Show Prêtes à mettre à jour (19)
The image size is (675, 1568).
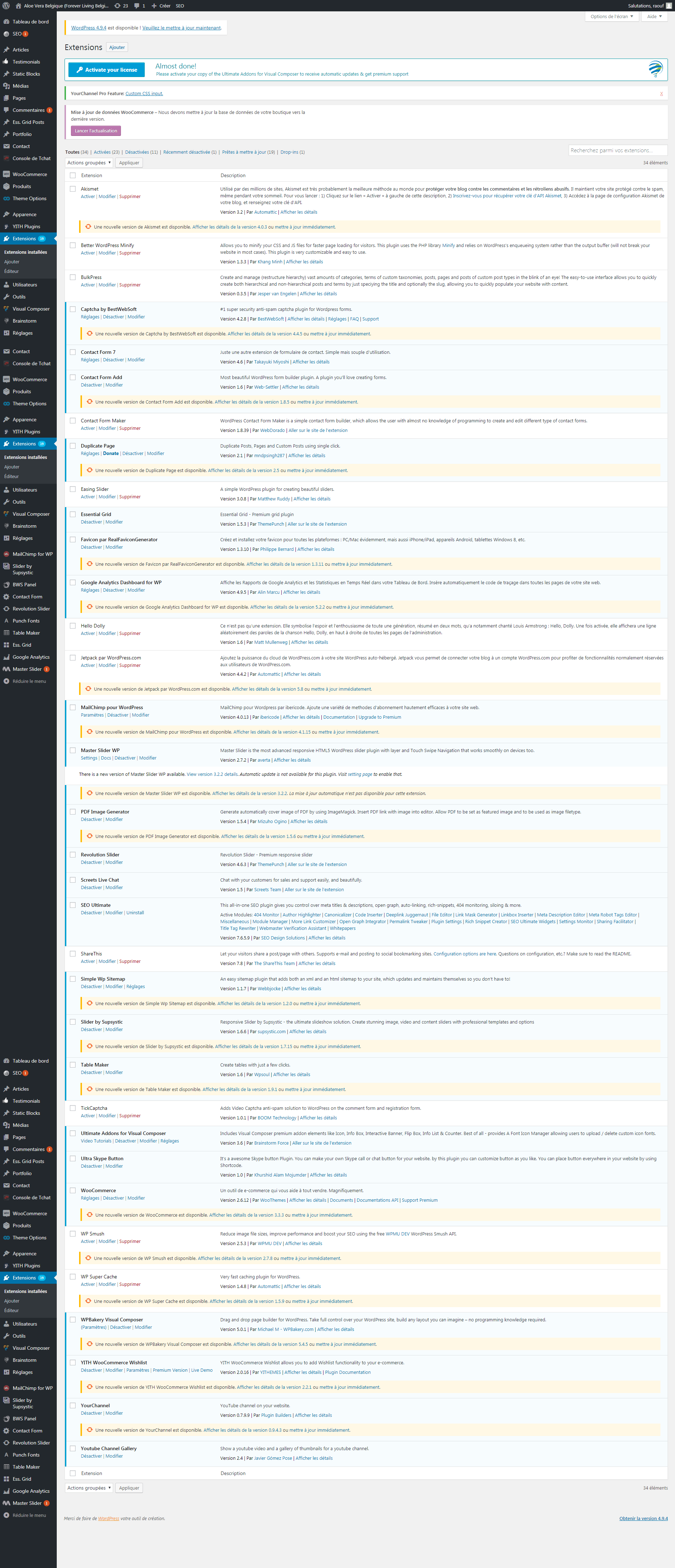pos(249,152)
